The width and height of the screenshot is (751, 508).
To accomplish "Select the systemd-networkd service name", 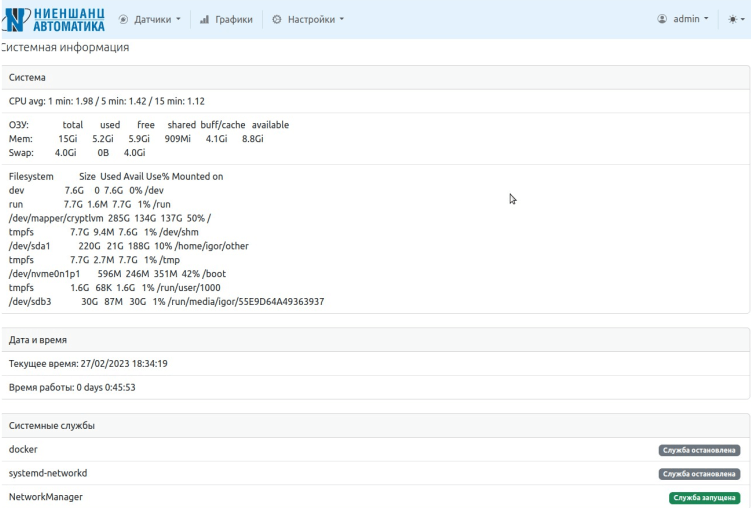I will coord(48,473).
